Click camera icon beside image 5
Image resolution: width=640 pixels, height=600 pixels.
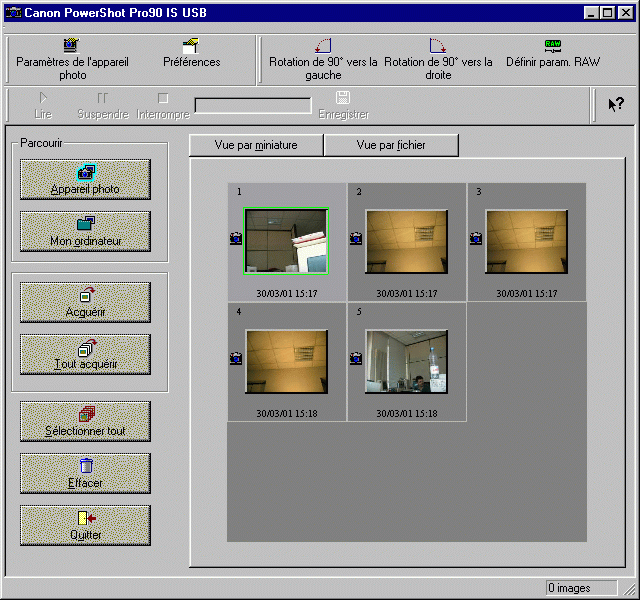pos(356,358)
